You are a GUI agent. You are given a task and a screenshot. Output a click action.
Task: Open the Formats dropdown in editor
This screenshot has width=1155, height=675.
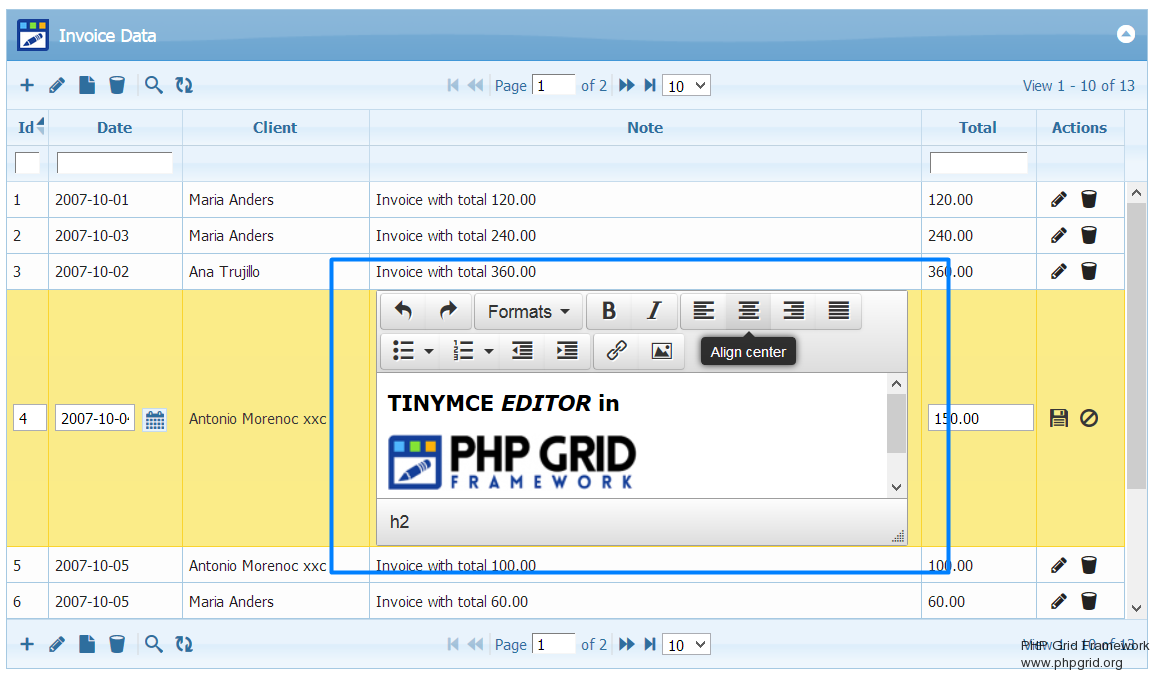point(528,311)
